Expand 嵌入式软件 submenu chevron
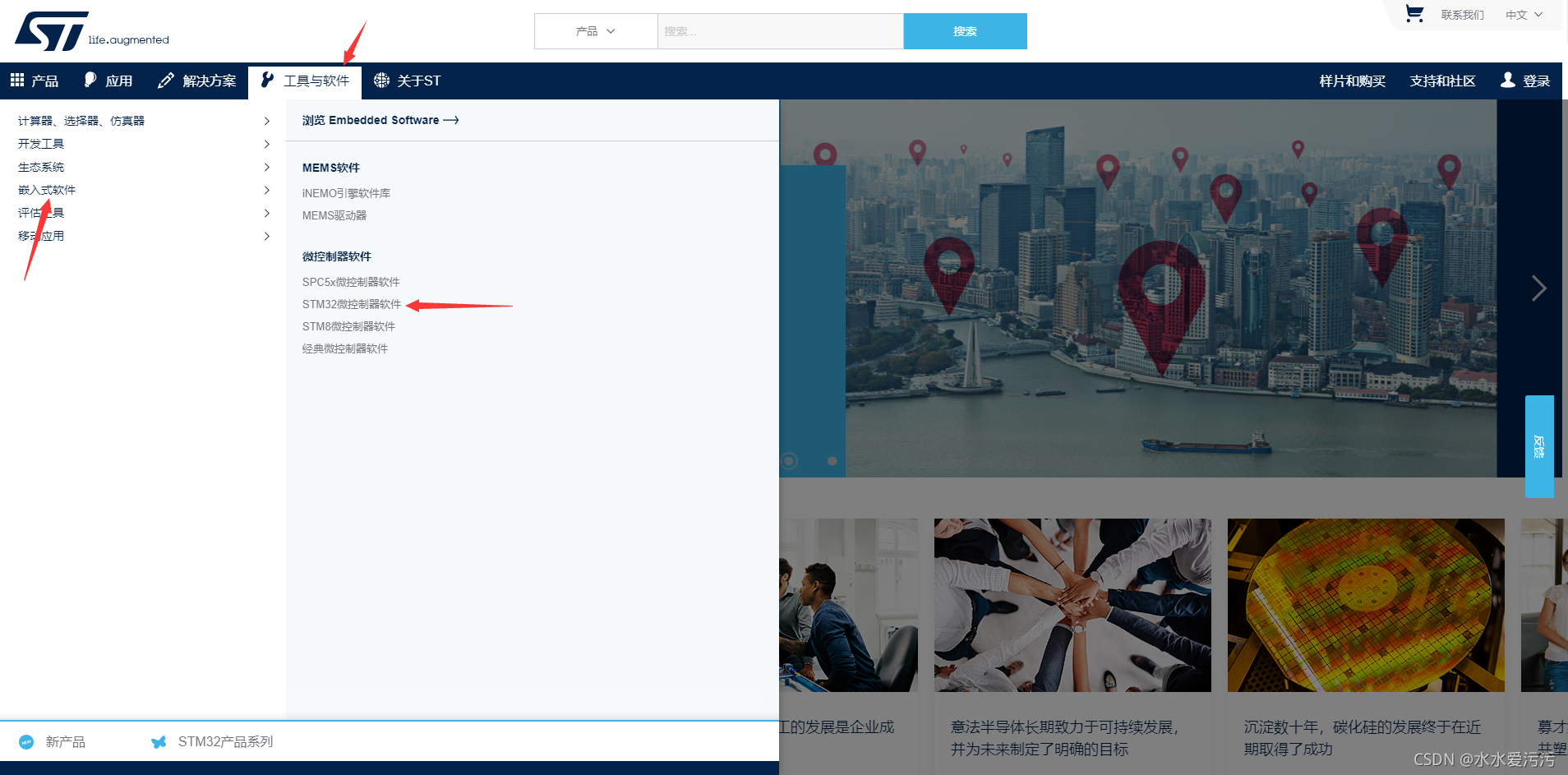Viewport: 1568px width, 775px height. (266, 190)
